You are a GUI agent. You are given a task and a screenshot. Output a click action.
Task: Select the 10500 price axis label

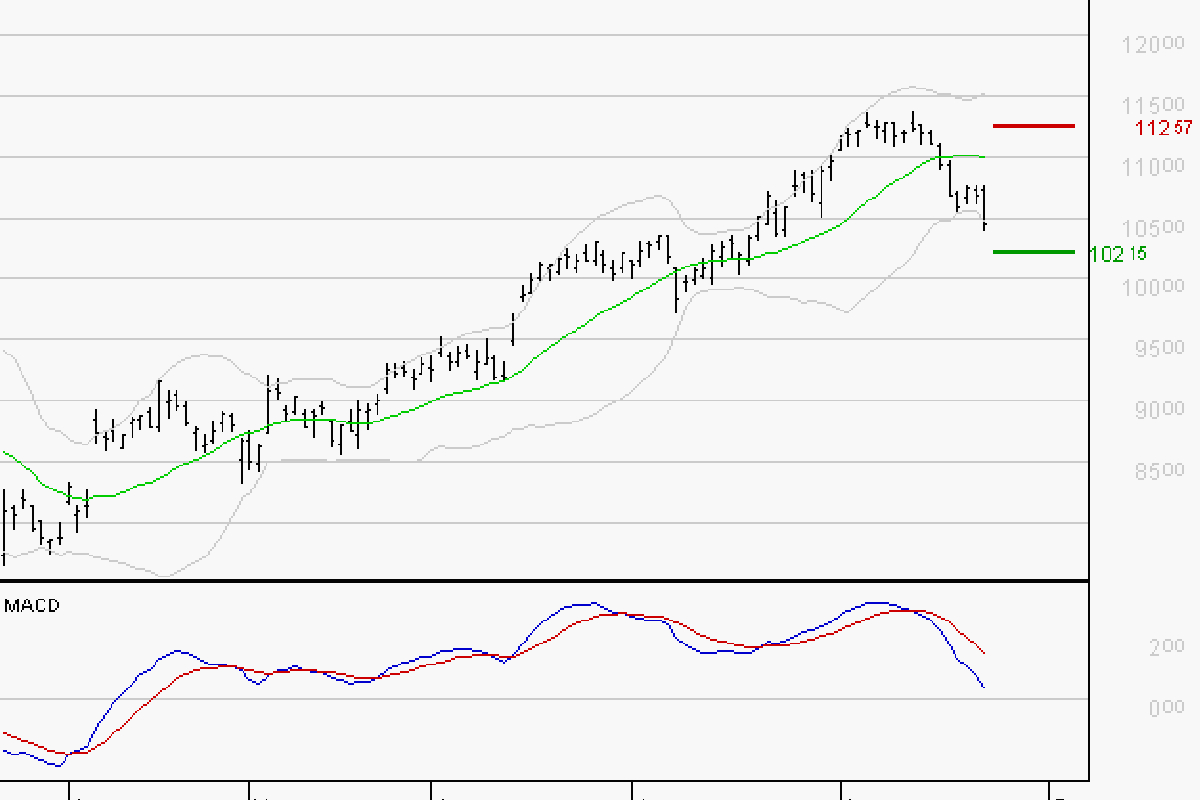tap(1153, 228)
